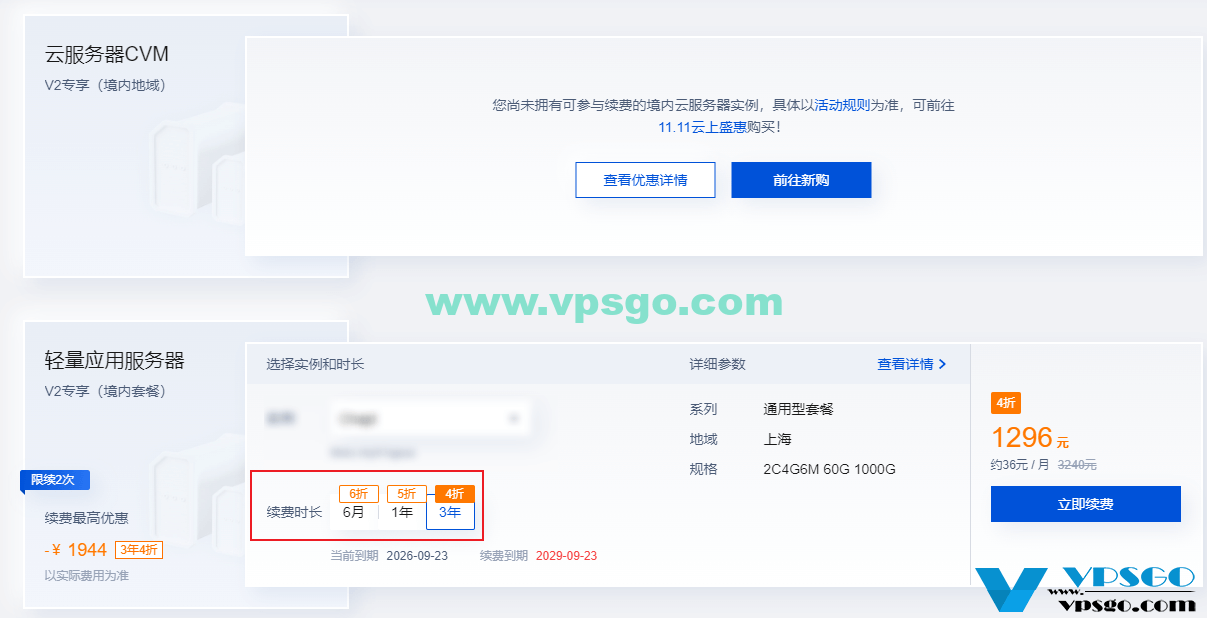This screenshot has width=1207, height=618.
Task: Click the 6折 discount badge
Action: click(x=359, y=494)
